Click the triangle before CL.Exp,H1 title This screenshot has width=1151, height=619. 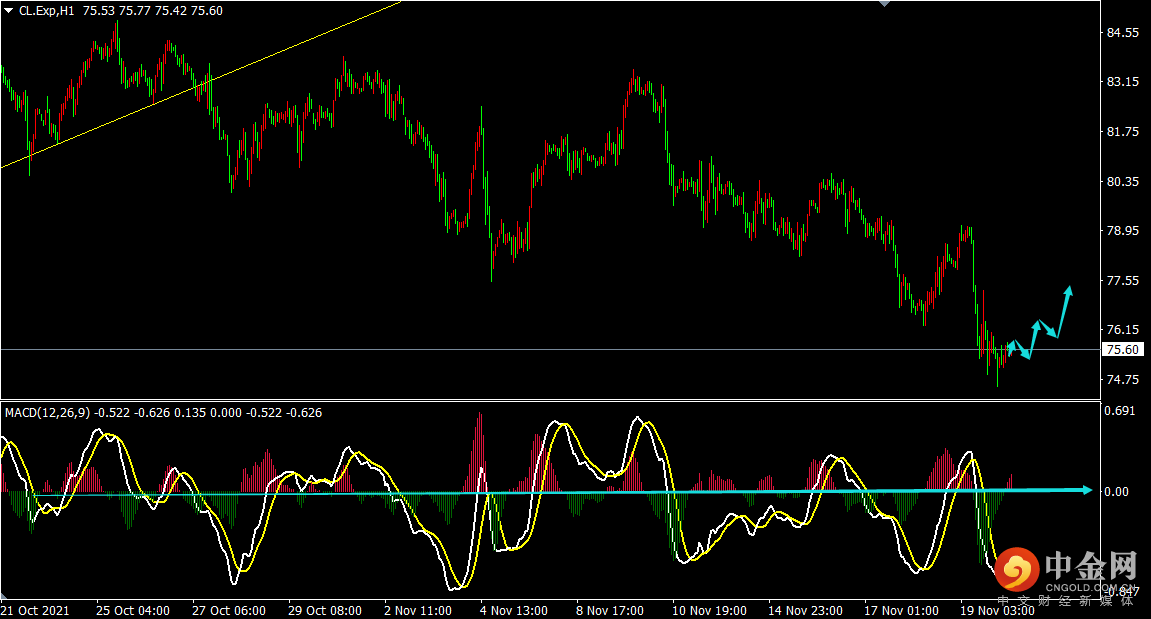(x=9, y=11)
